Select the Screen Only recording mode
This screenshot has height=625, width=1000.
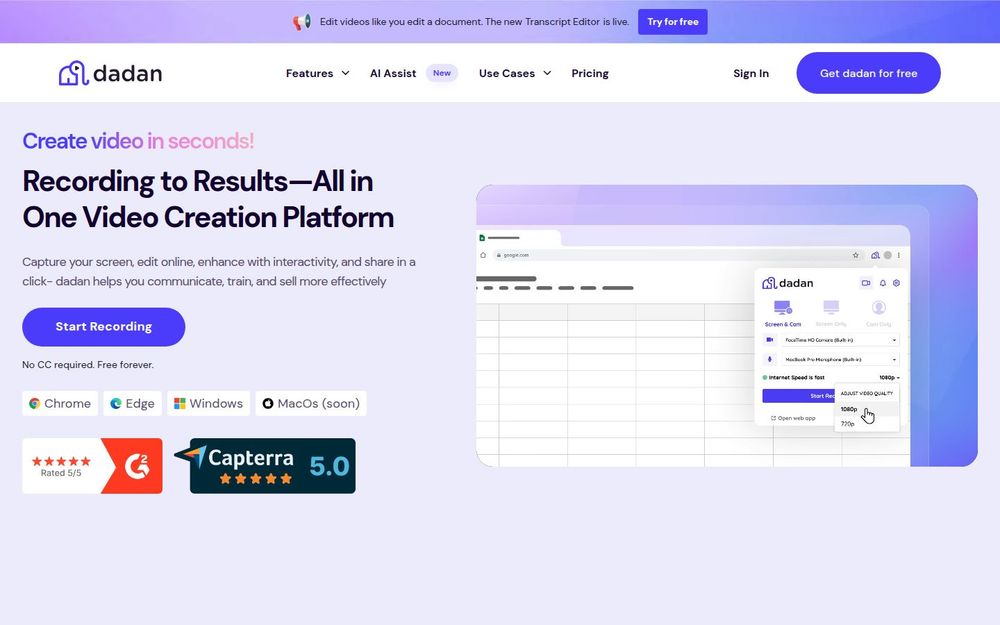[x=831, y=313]
